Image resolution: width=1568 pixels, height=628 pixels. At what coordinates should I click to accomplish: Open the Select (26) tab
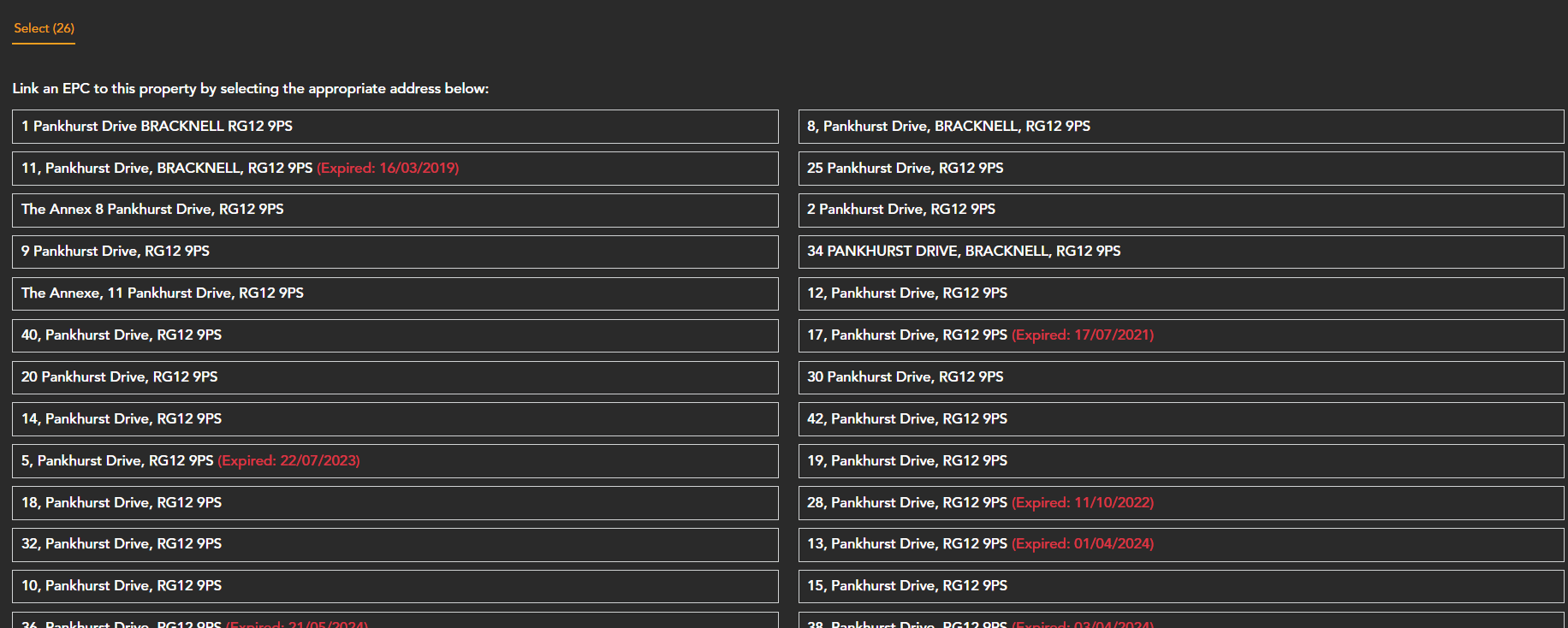pyautogui.click(x=44, y=28)
